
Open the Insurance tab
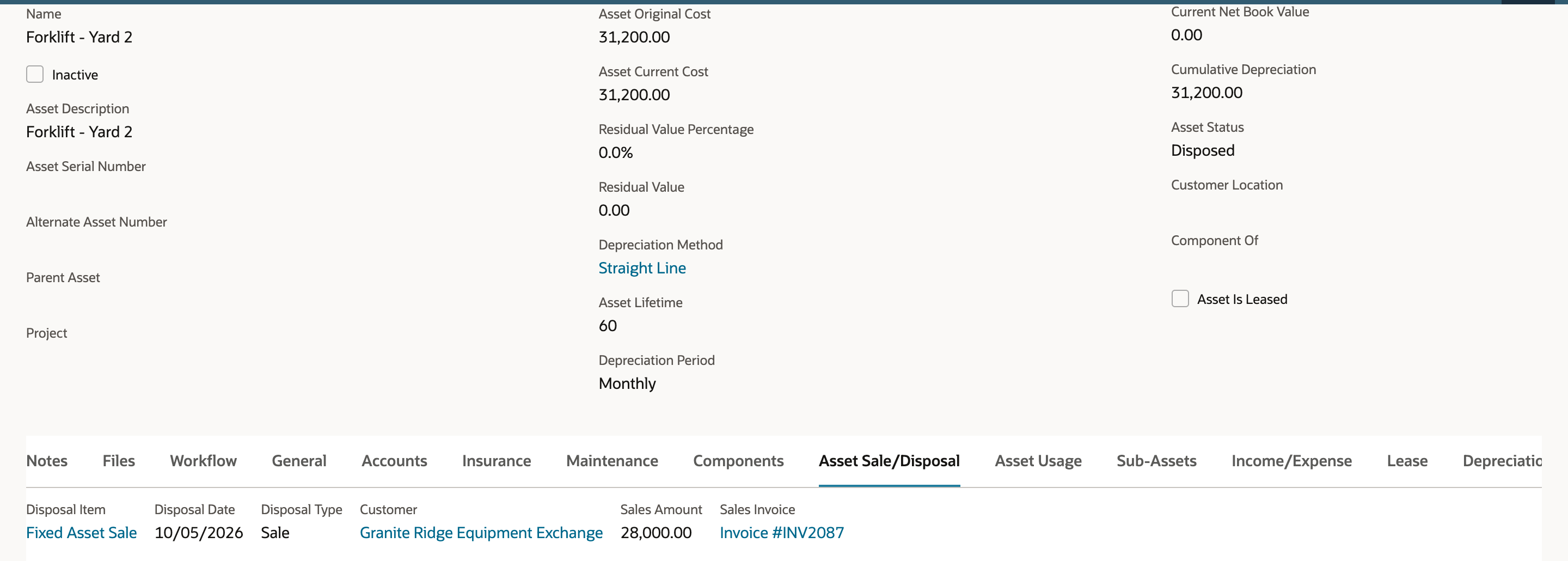click(x=497, y=461)
